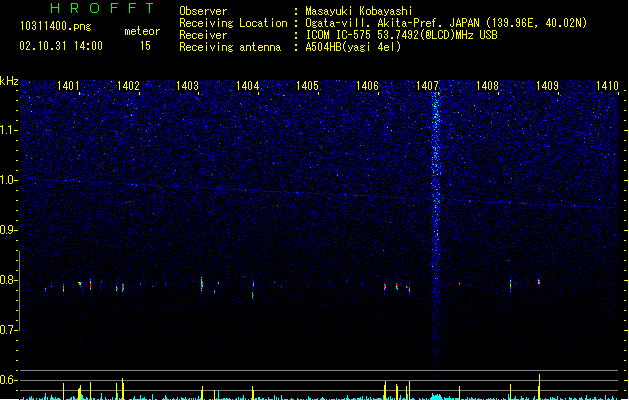Click the 1407 time marker
The image size is (629, 400).
pos(427,86)
